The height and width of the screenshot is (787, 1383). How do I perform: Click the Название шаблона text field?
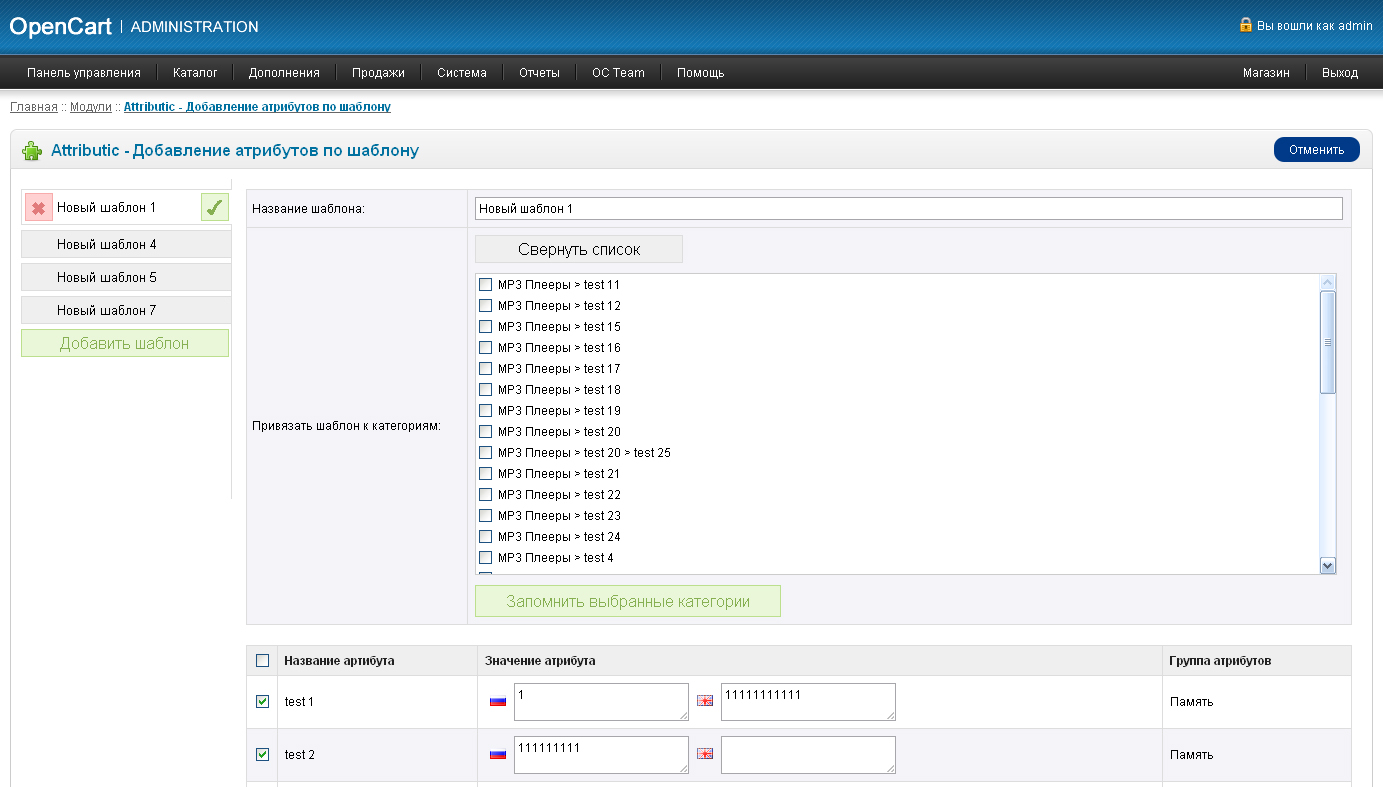(x=908, y=209)
